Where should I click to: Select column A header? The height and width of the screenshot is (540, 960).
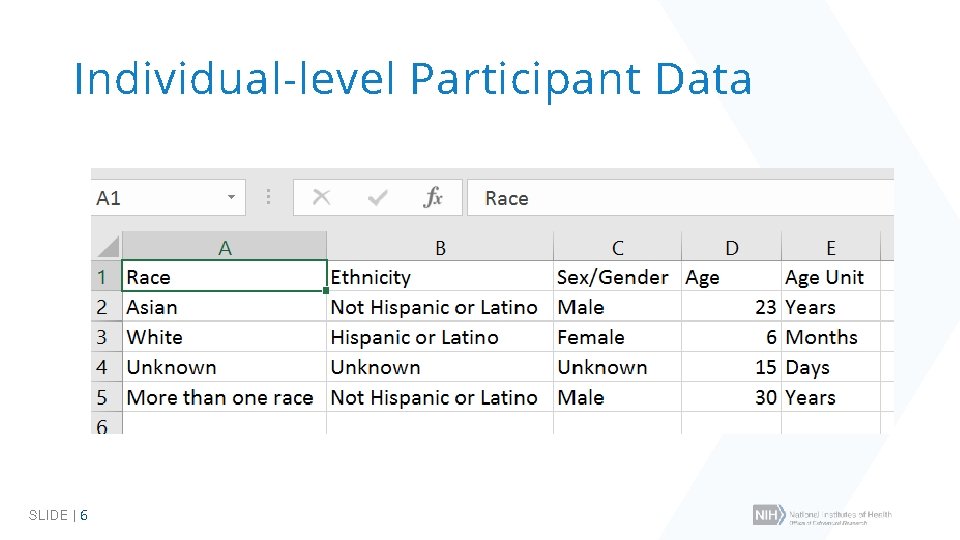[224, 247]
